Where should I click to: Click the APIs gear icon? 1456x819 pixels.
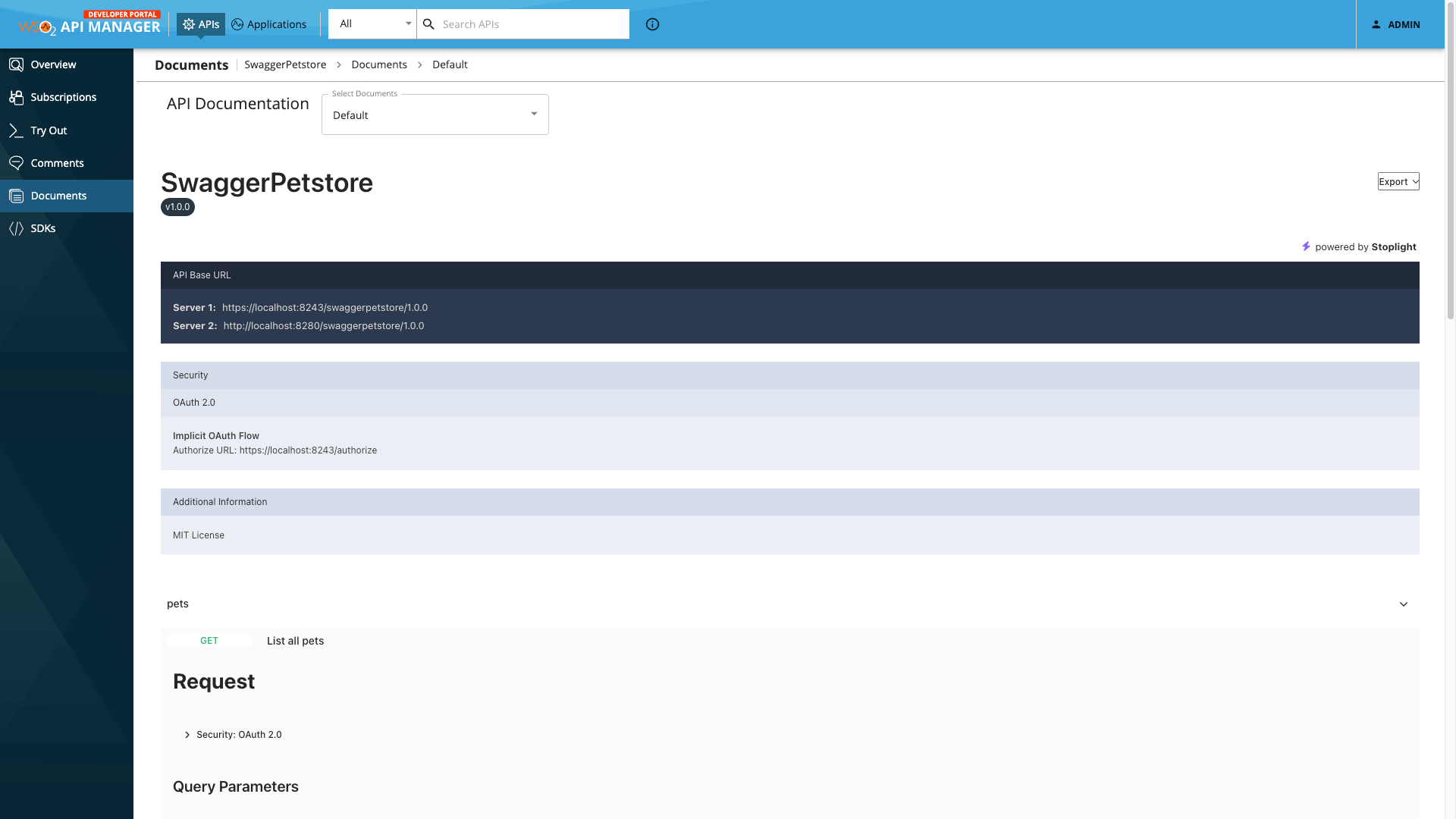(189, 24)
